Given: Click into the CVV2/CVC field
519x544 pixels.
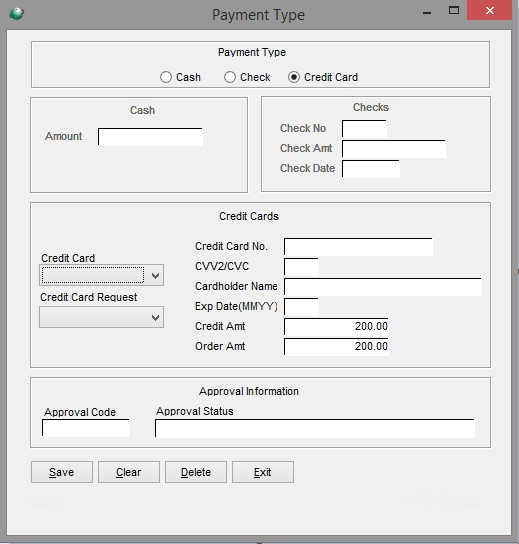Looking at the screenshot, I should [x=301, y=266].
